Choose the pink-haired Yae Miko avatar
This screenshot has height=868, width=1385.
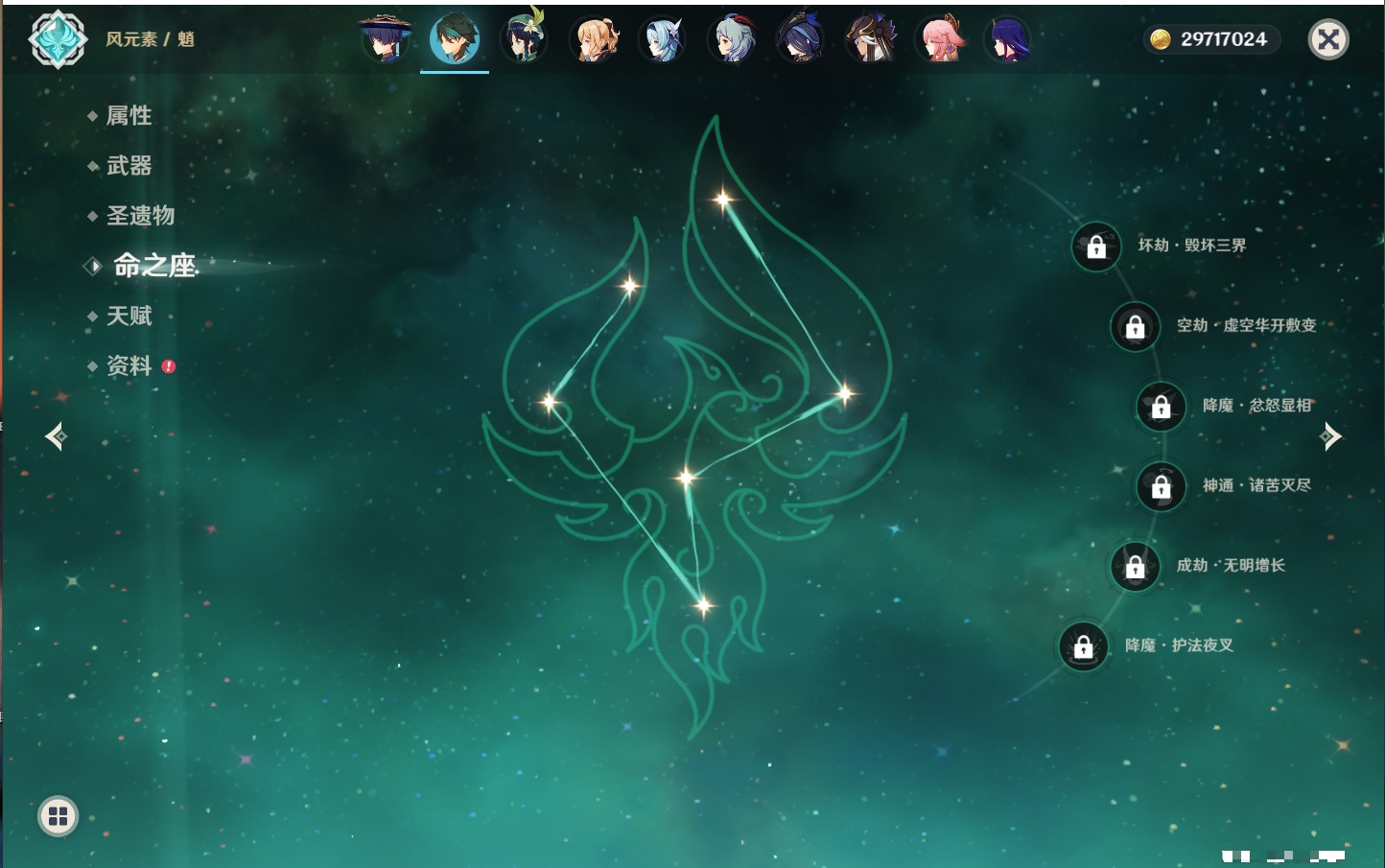(940, 39)
